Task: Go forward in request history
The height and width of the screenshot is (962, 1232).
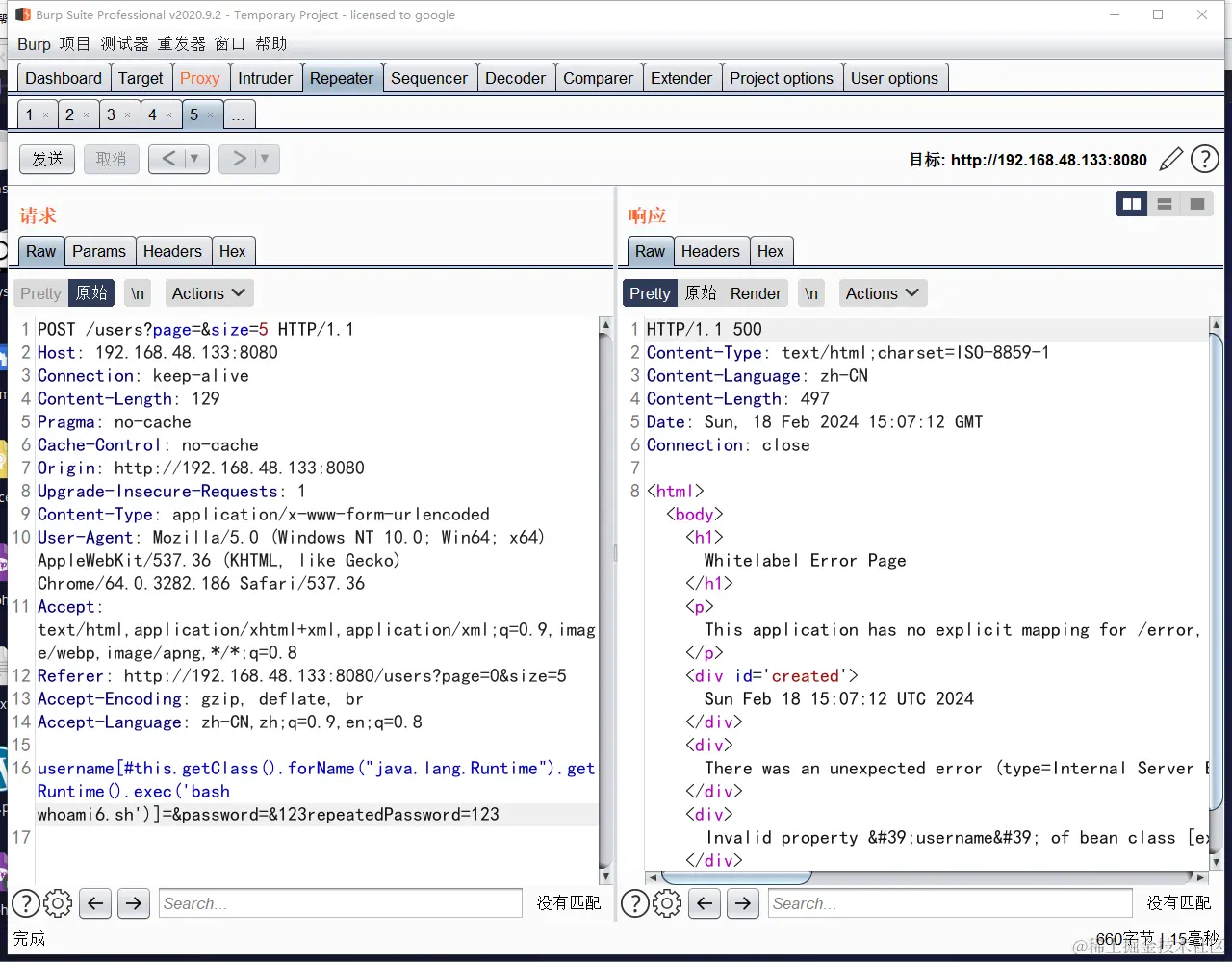Action: point(238,159)
